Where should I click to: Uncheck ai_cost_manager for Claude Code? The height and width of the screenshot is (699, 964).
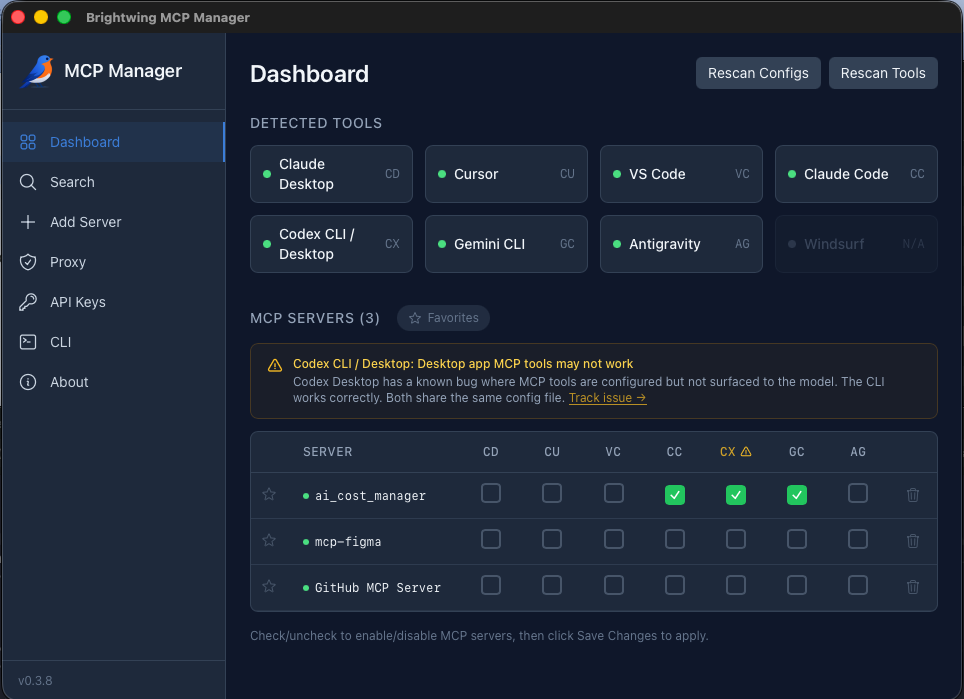[x=674, y=494]
